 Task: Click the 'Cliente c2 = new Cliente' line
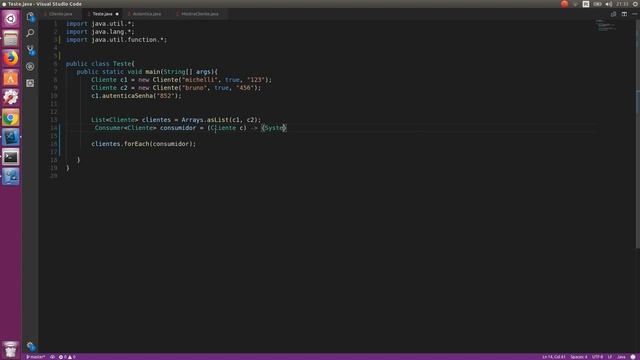point(176,88)
